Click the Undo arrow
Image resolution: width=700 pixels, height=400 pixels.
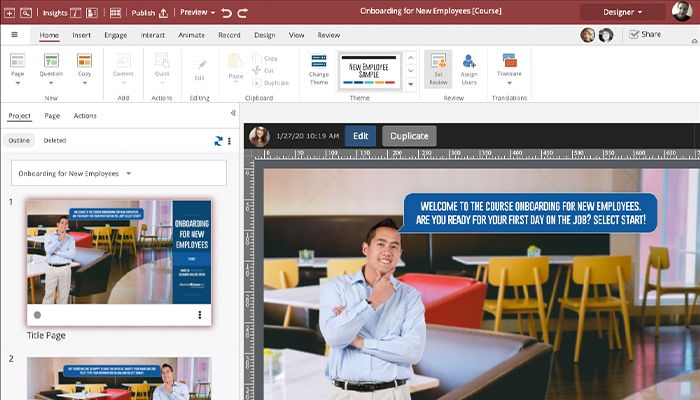[226, 13]
